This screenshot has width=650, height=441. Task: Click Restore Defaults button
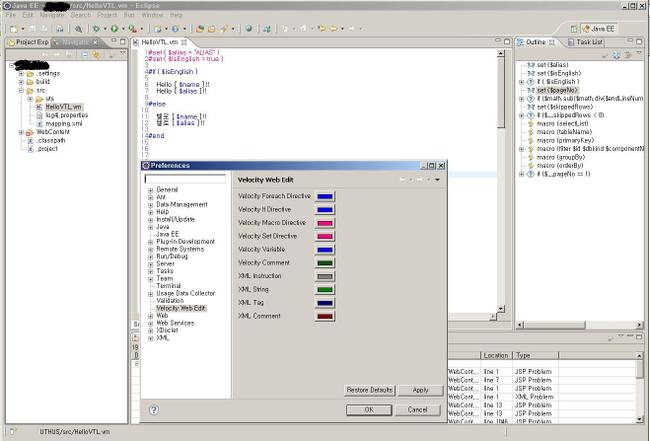pyautogui.click(x=369, y=390)
